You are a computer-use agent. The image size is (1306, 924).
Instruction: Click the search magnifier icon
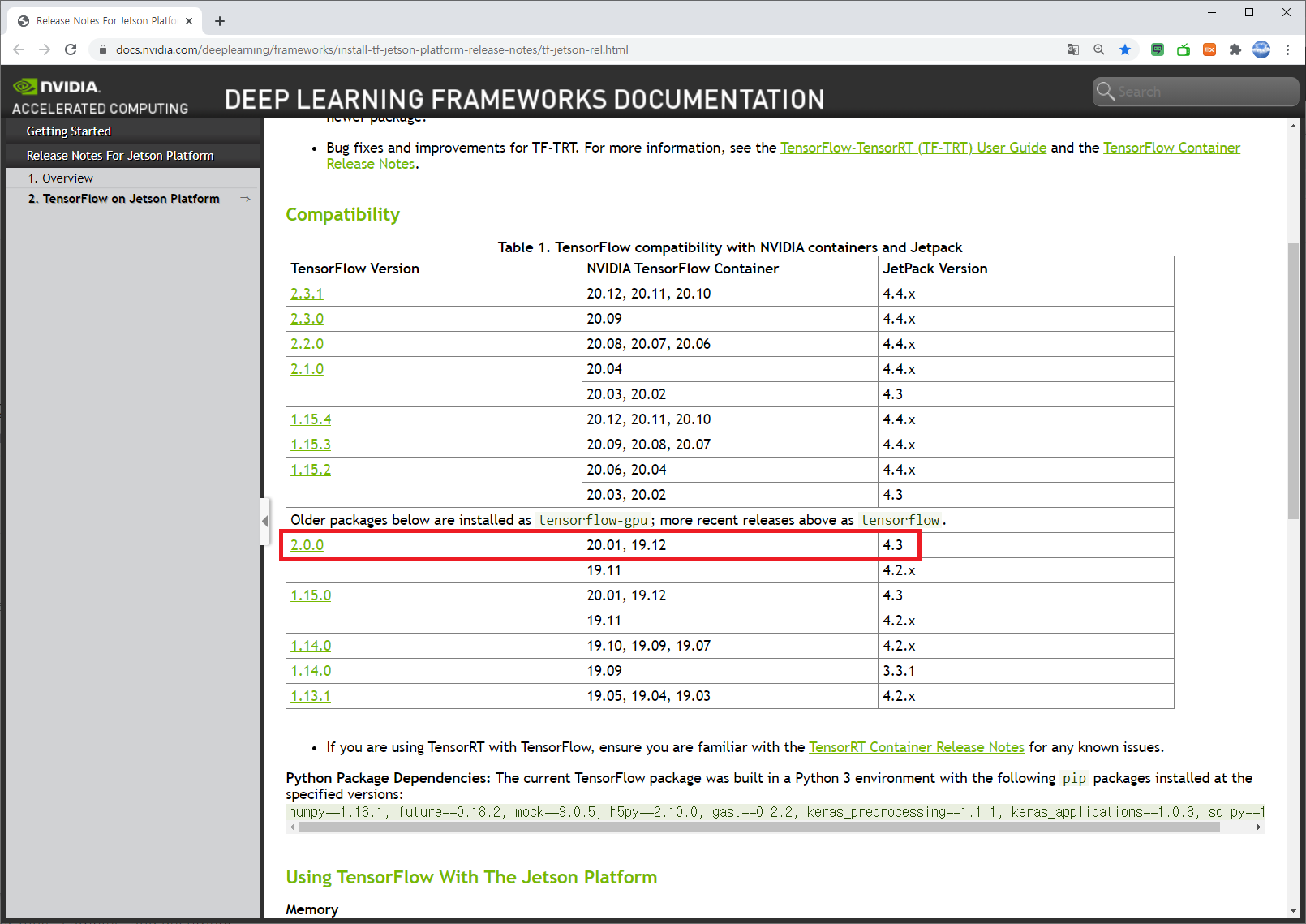point(1106,91)
